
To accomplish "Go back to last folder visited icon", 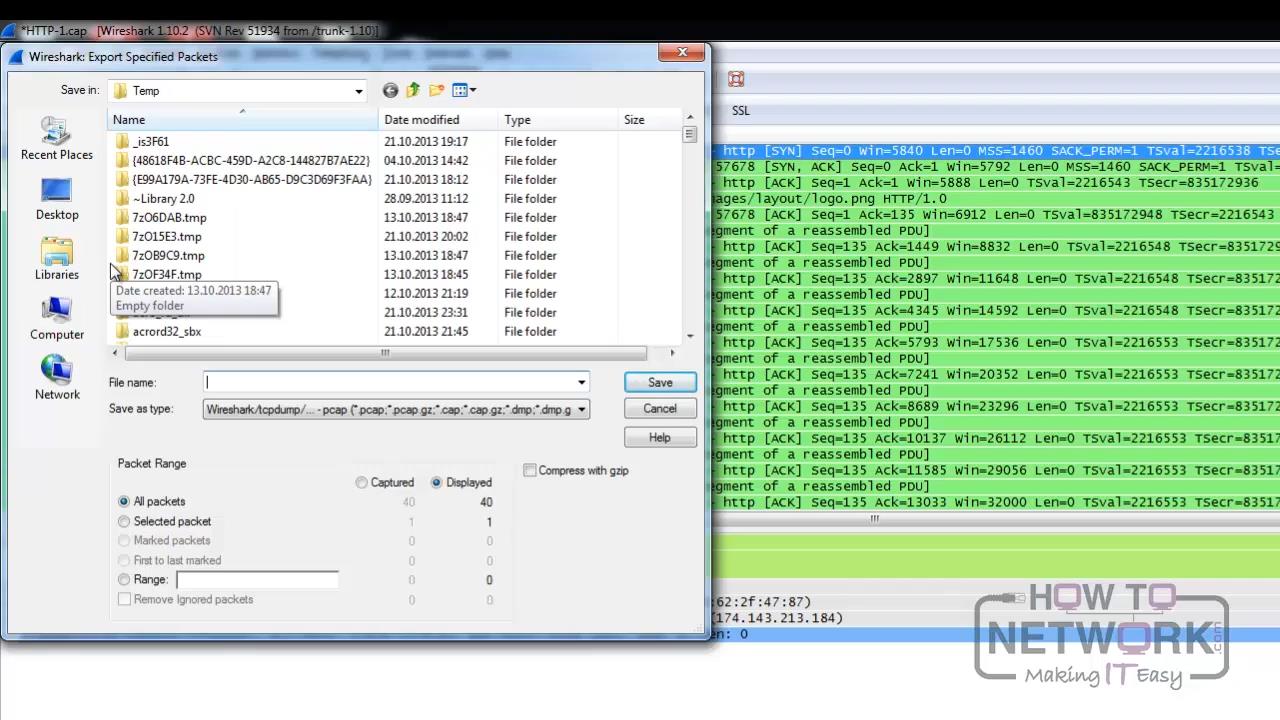I will point(390,90).
